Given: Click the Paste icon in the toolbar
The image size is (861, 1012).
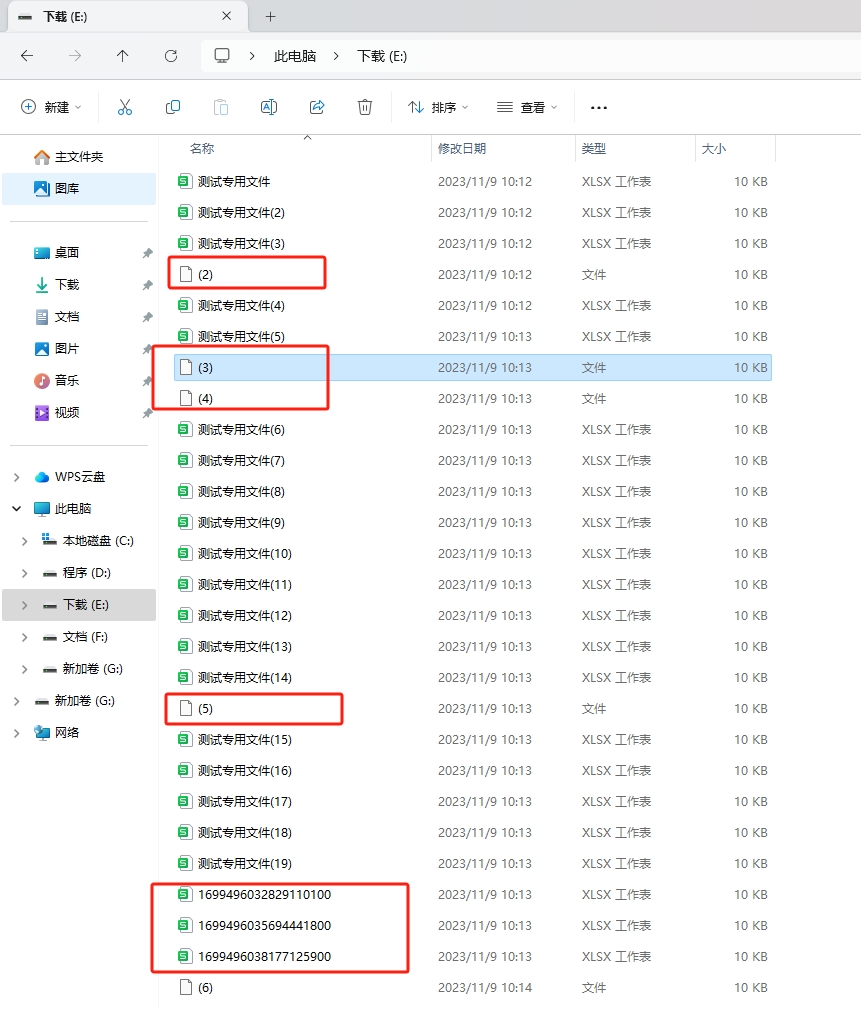Looking at the screenshot, I should [220, 107].
